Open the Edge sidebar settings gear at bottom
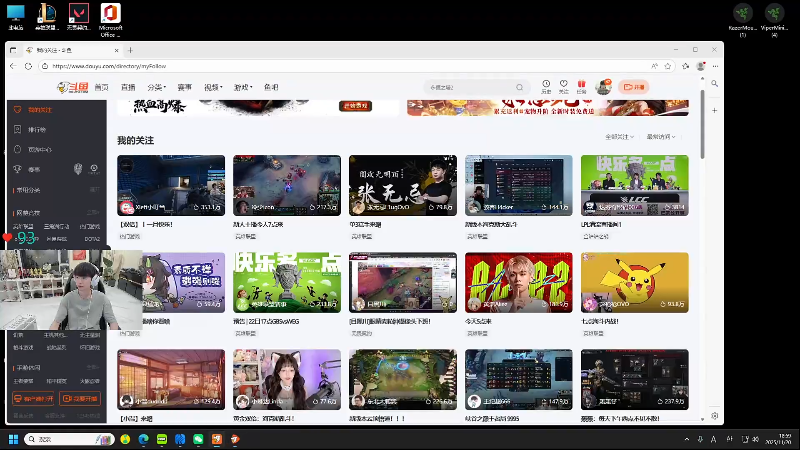Image resolution: width=800 pixels, height=450 pixels. (715, 416)
